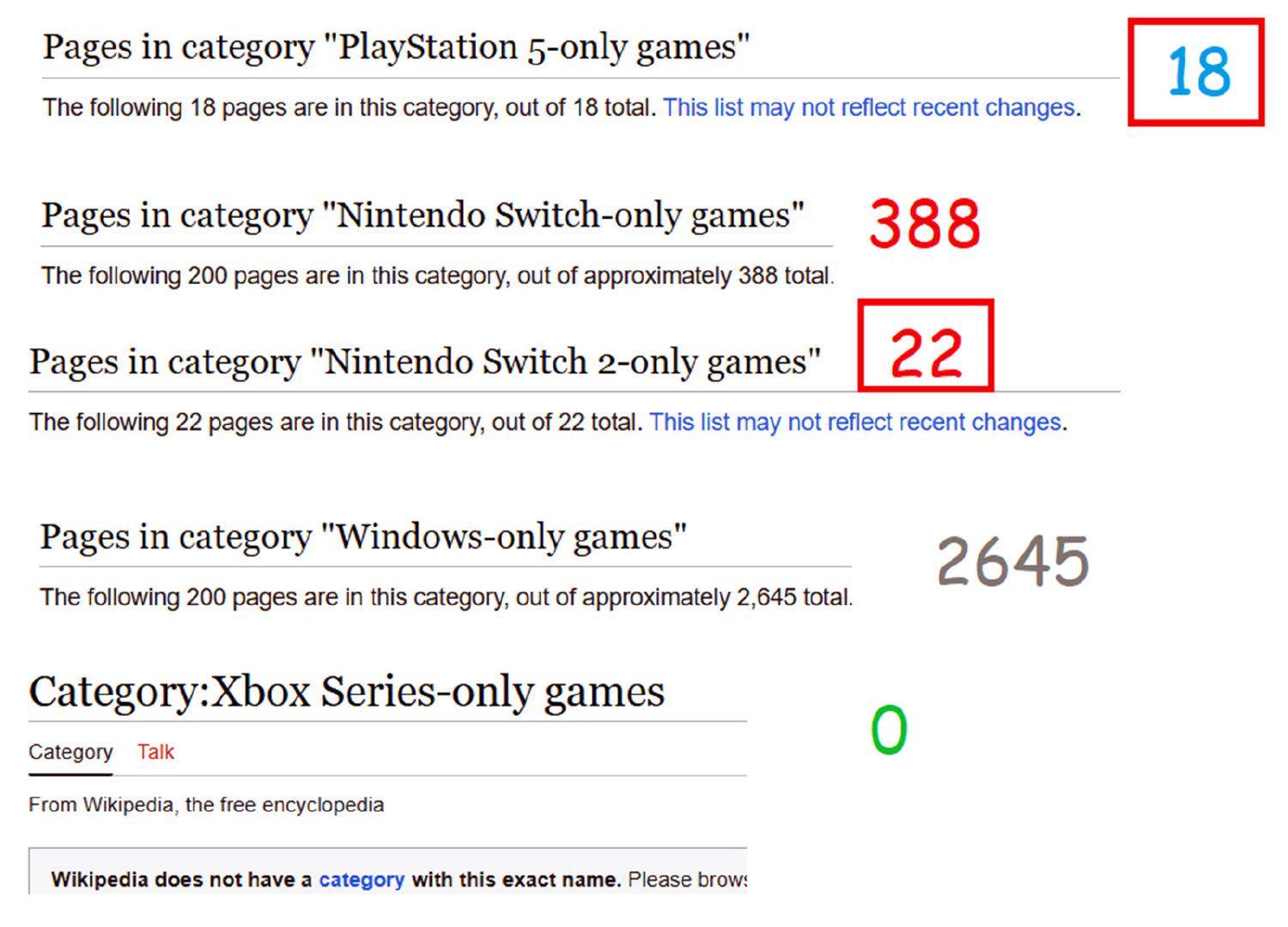Image resolution: width=1288 pixels, height=927 pixels.
Task: Click the green 0 annotation
Action: point(889,730)
